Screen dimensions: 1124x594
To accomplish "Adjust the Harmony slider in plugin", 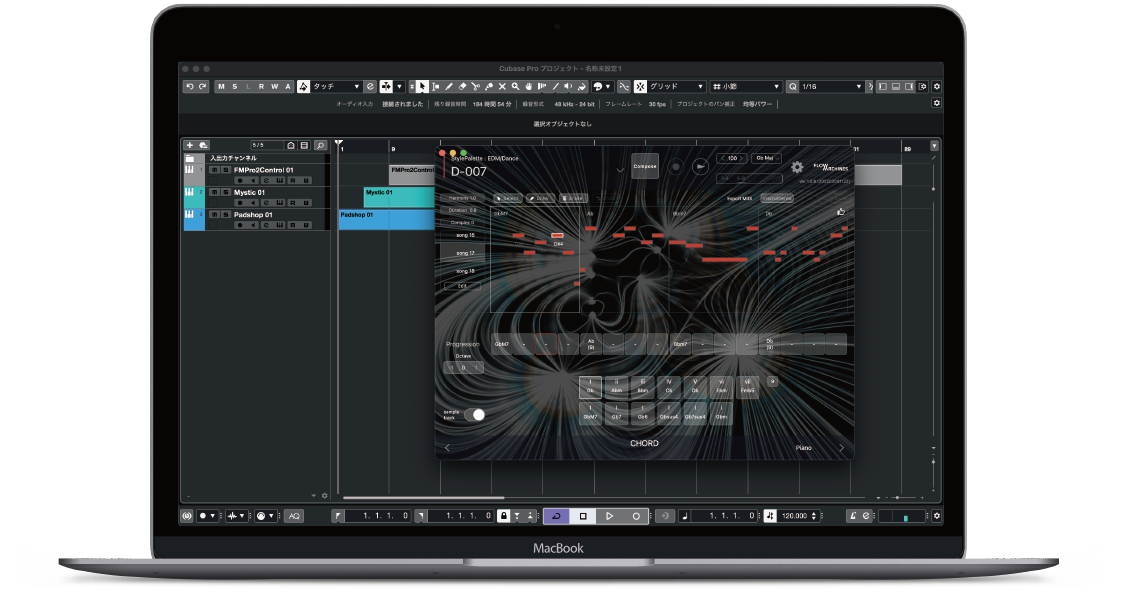I will [463, 198].
